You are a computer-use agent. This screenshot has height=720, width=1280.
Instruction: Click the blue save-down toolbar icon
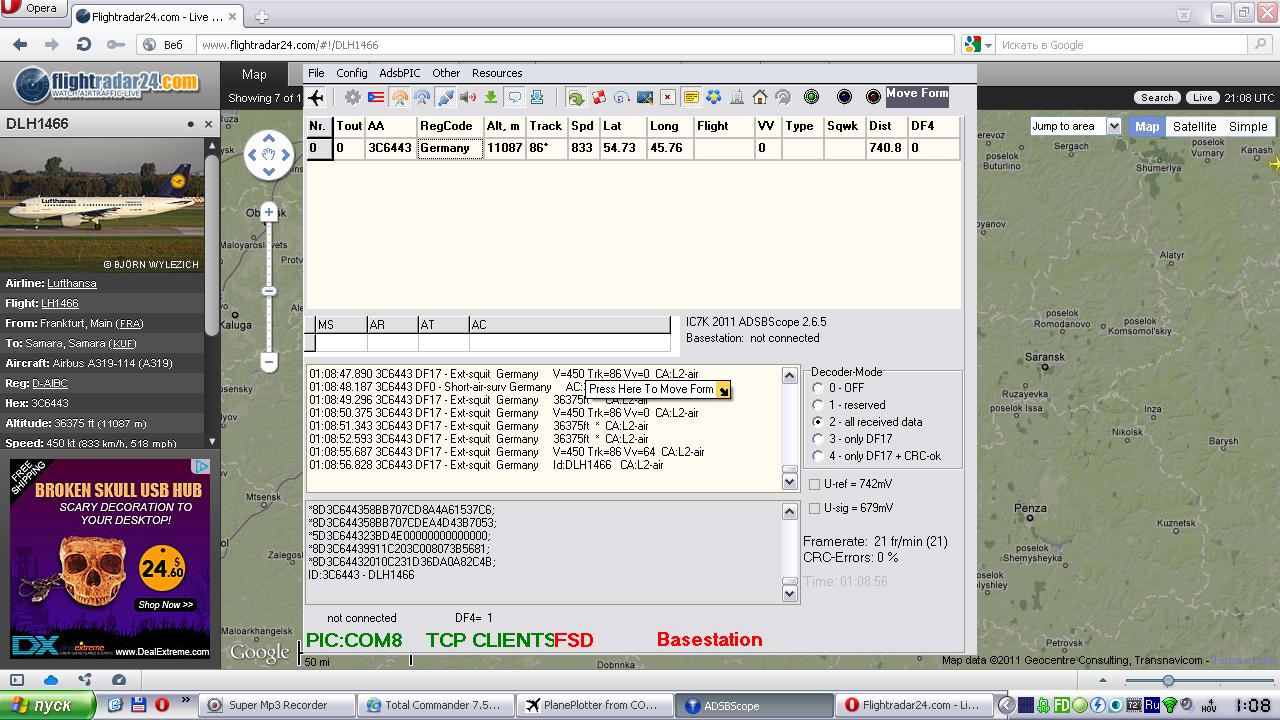537,97
